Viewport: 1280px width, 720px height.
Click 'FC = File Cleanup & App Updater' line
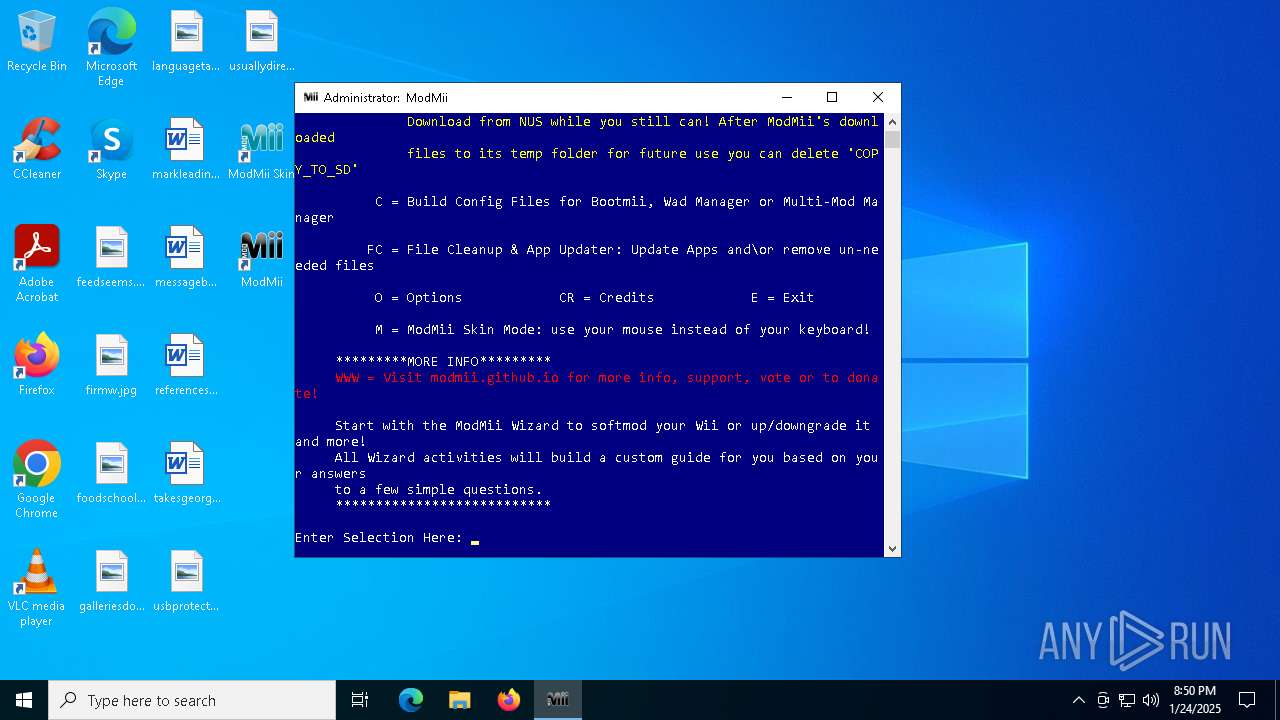coord(587,258)
